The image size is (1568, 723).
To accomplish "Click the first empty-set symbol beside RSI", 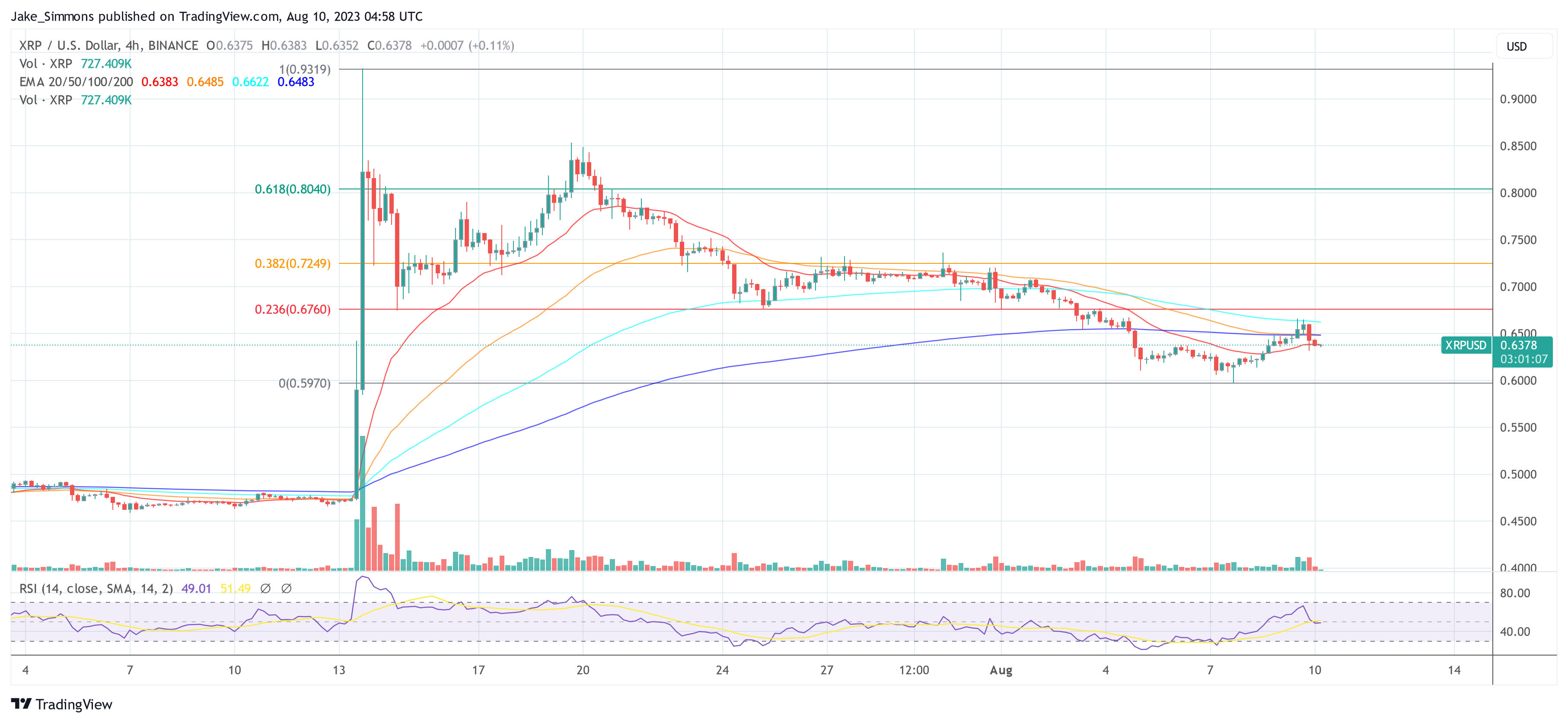I will click(x=265, y=589).
